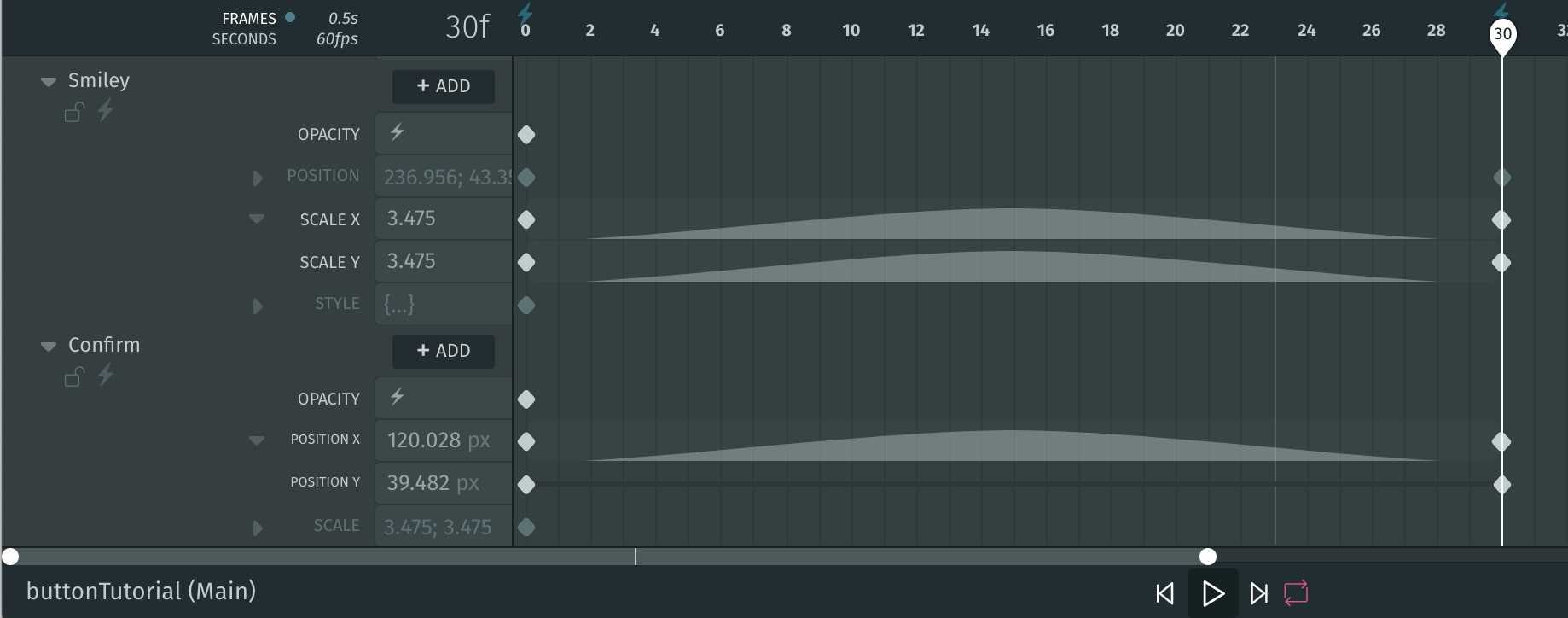Image resolution: width=1568 pixels, height=618 pixels.
Task: Select POSITION X keyframe at frame 0
Action: click(x=526, y=442)
